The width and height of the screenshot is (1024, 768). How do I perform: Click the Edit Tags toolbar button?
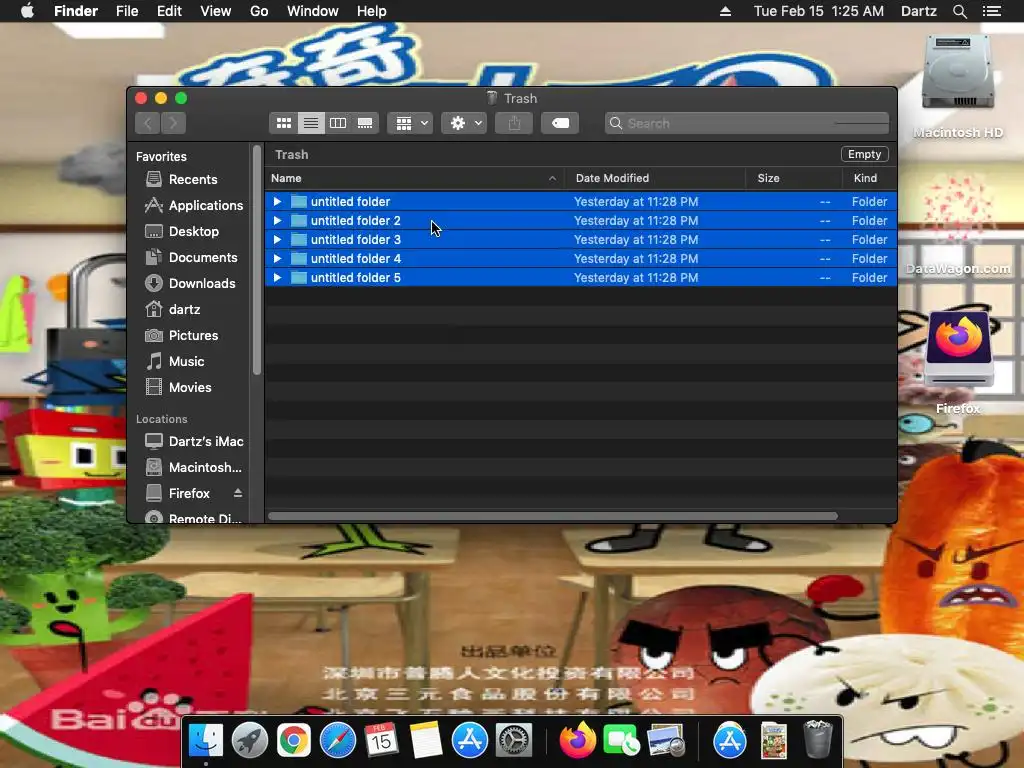click(x=560, y=123)
